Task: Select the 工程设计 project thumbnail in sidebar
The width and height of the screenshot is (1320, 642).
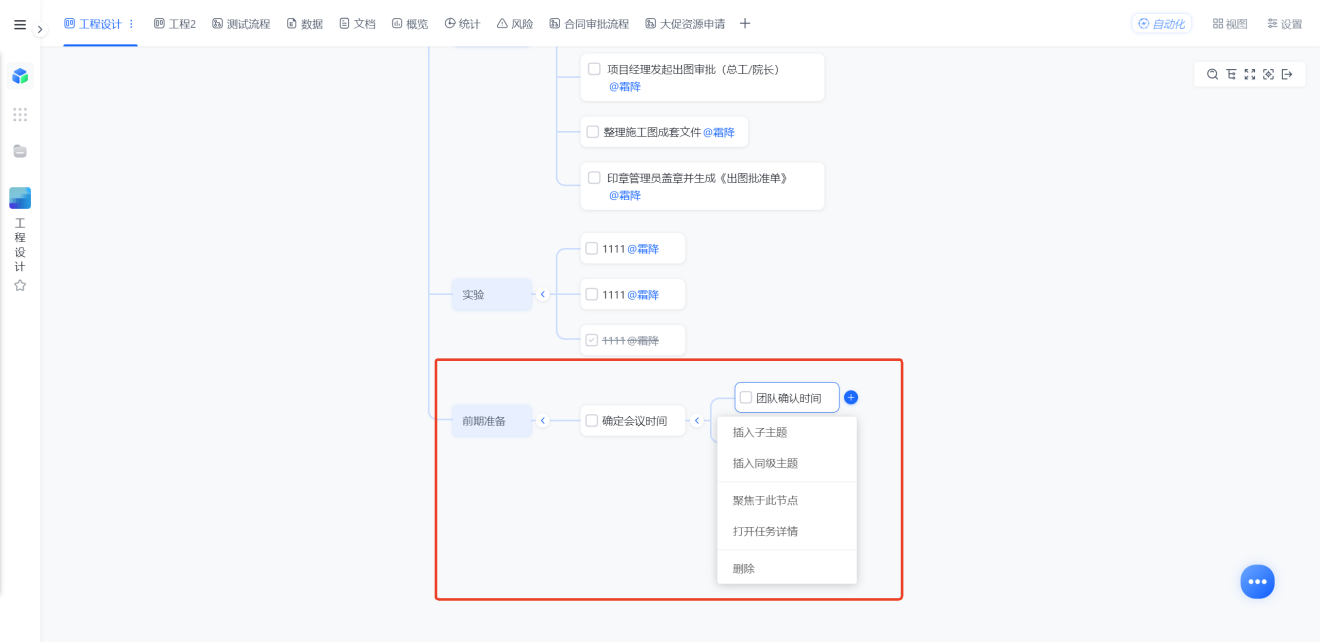Action: tap(20, 198)
